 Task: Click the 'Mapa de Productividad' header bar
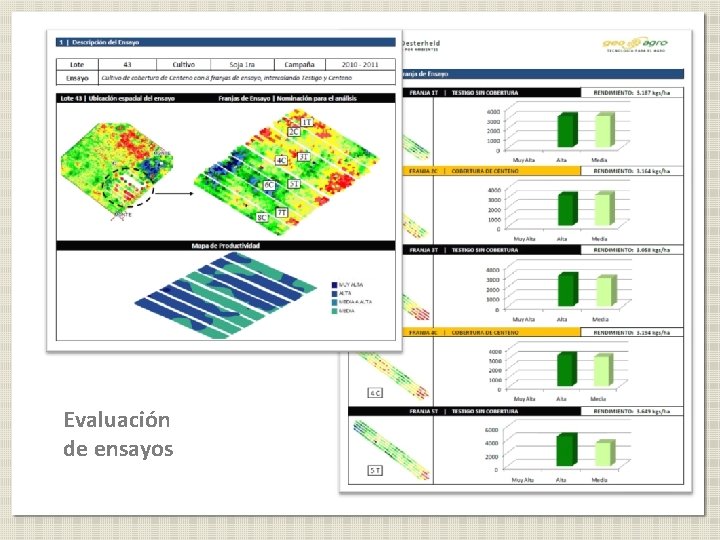pos(225,246)
